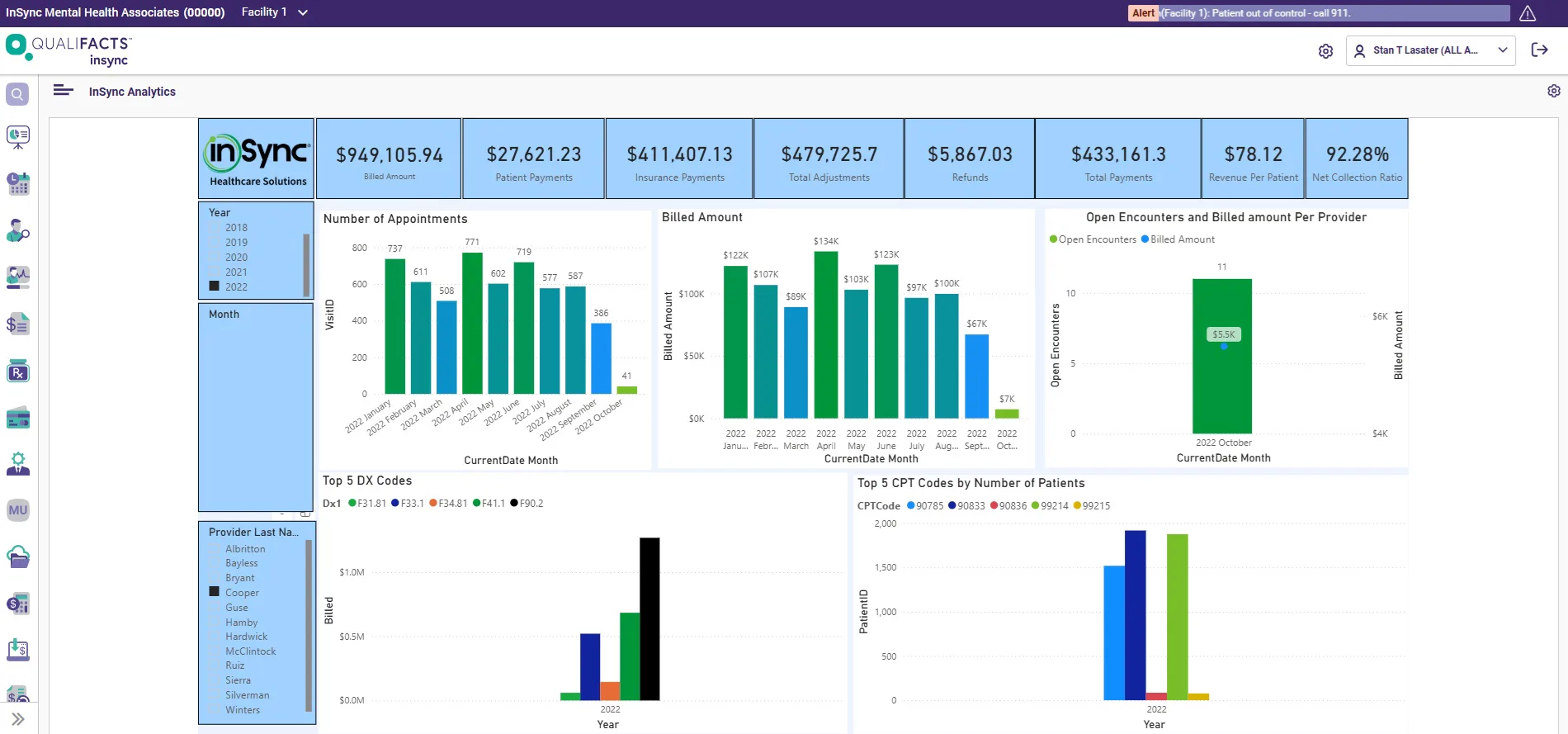Open the header settings gear
1568x734 pixels.
point(1325,51)
